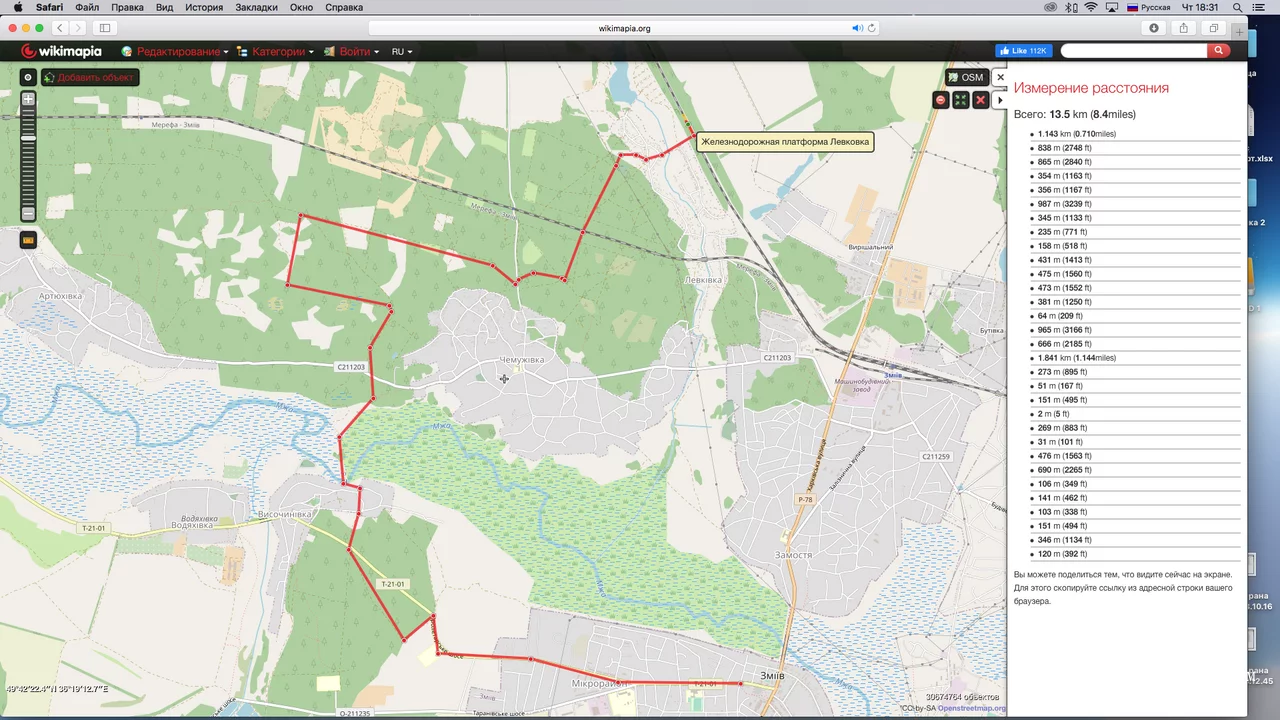Remove last point with red minus icon

tap(940, 100)
